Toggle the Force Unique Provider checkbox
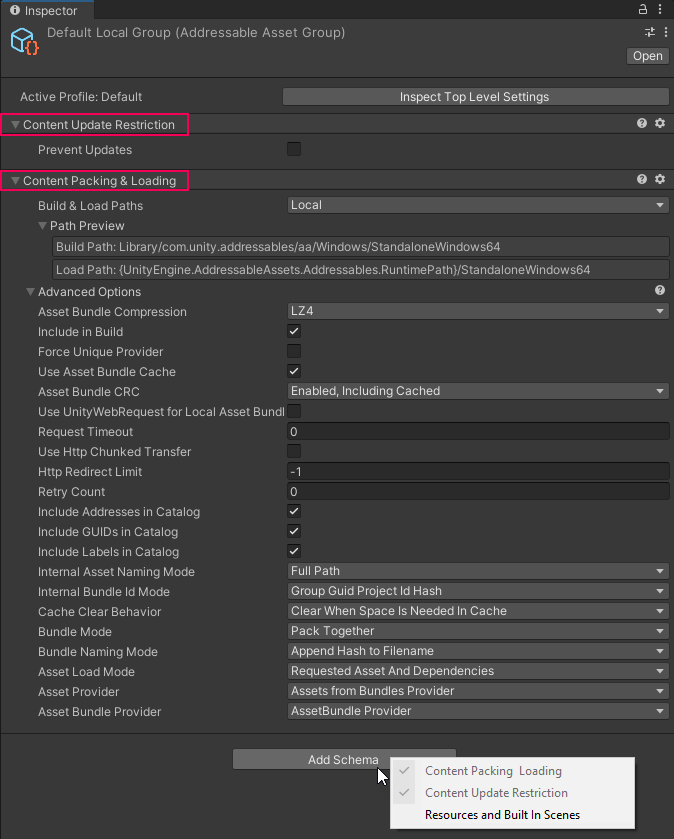The width and height of the screenshot is (674, 839). 294,351
